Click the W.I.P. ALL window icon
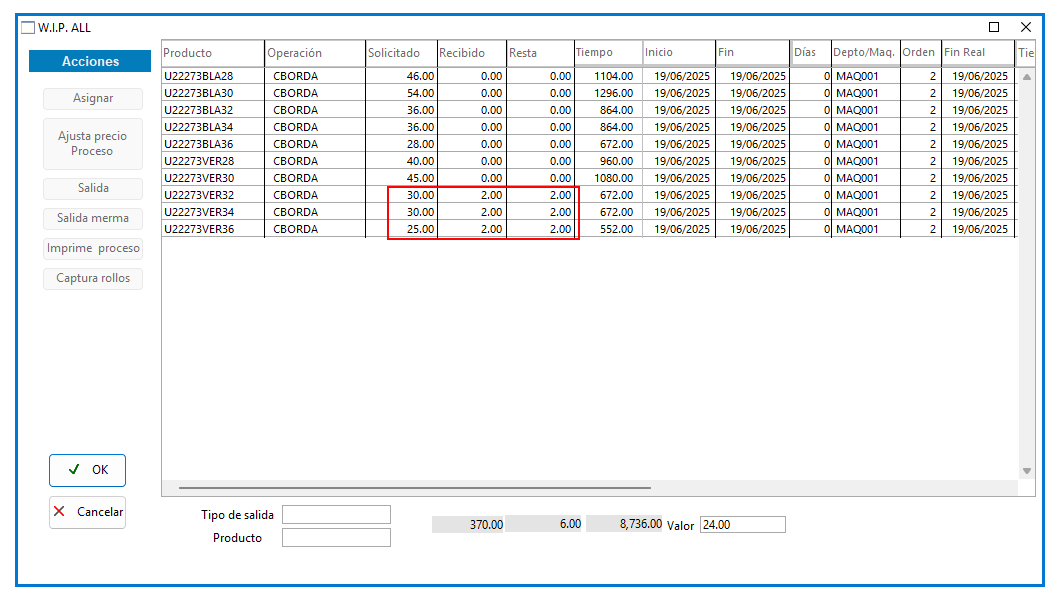Image resolution: width=1056 pixels, height=600 pixels. click(28, 28)
